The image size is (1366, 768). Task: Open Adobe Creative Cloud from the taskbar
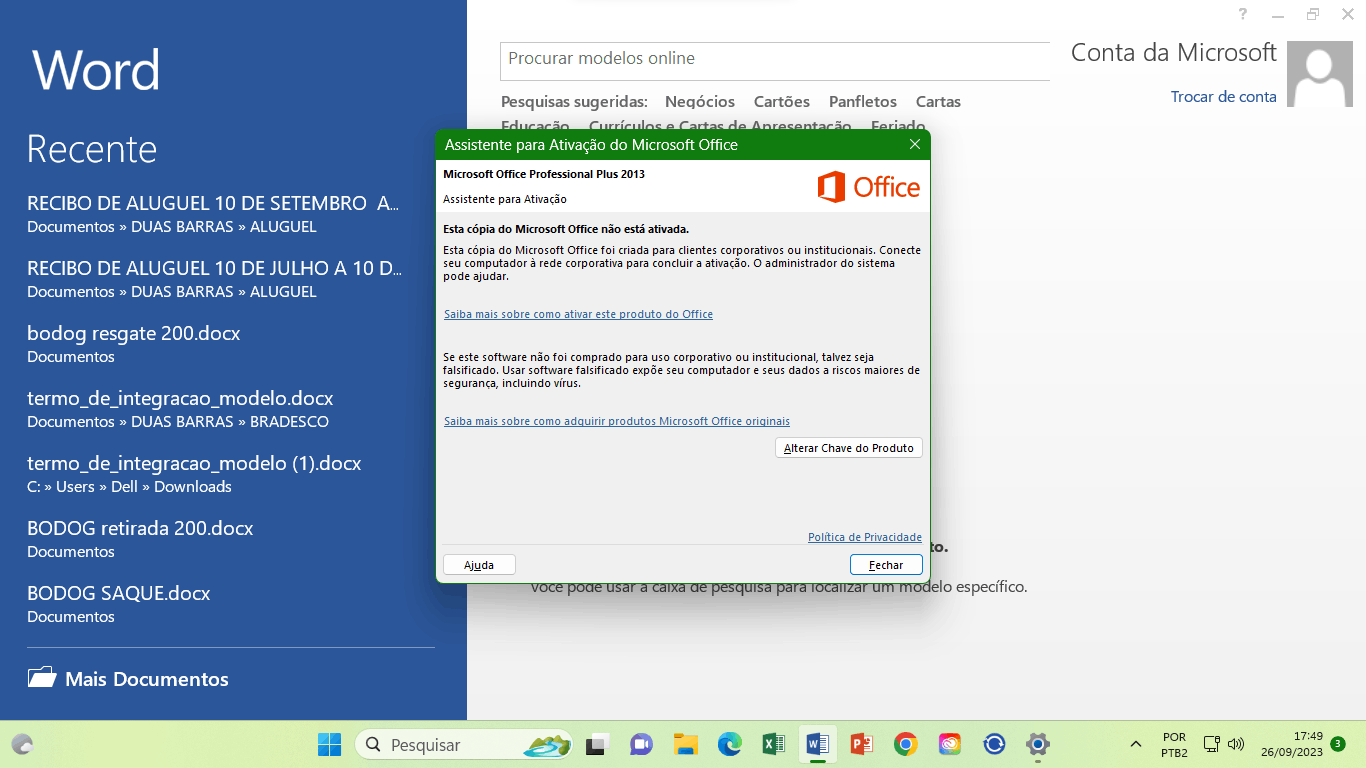950,745
